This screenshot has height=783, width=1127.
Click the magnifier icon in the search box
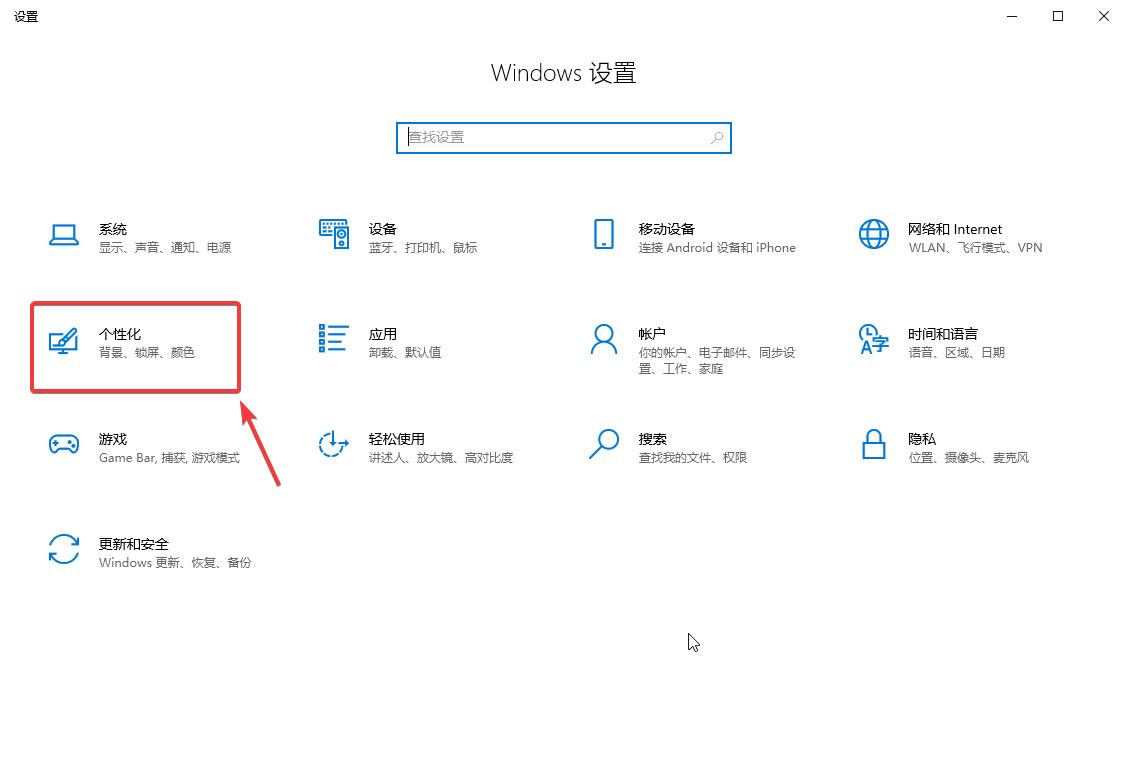click(x=717, y=137)
